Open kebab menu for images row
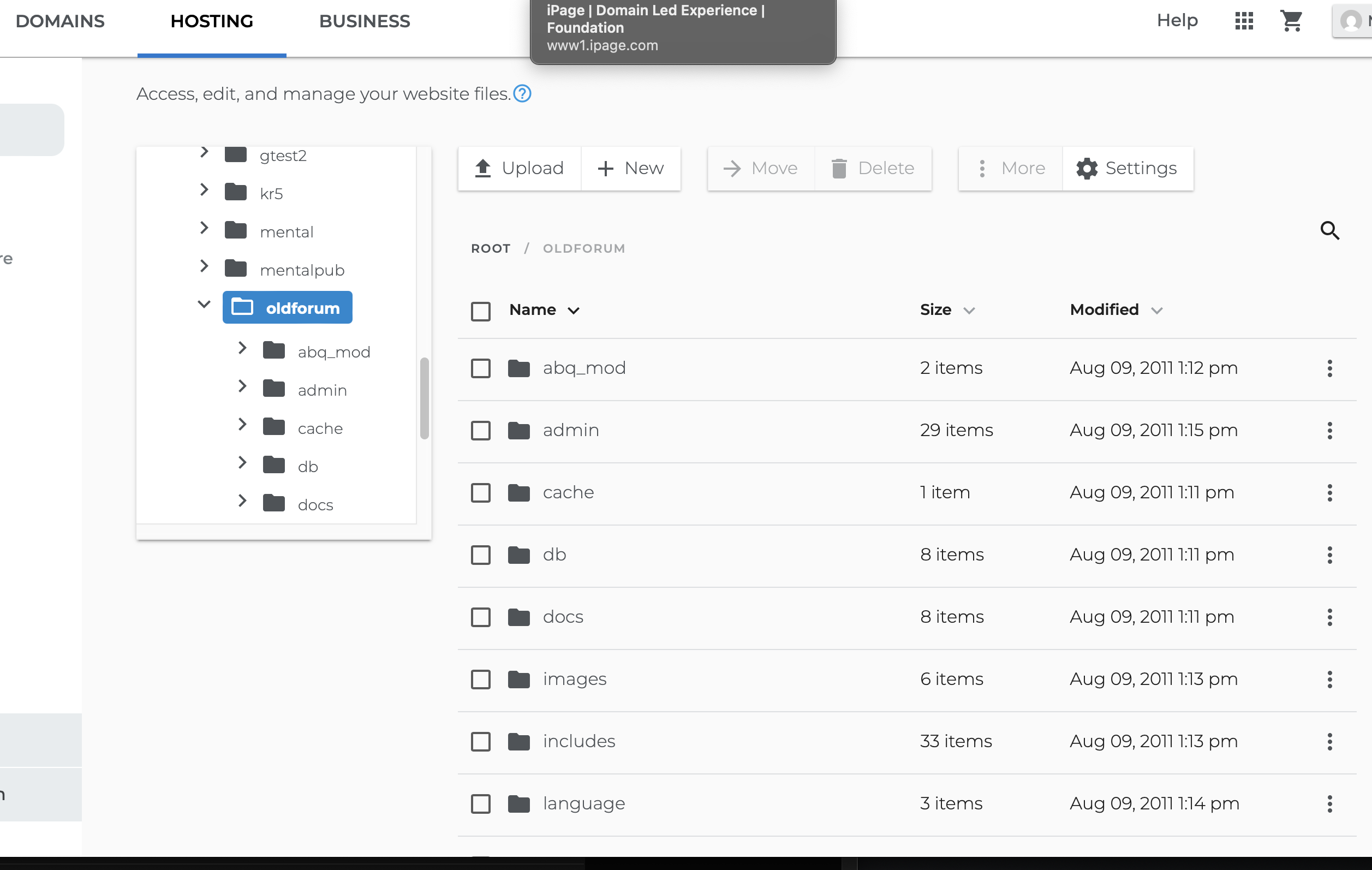1372x870 pixels. click(1329, 679)
